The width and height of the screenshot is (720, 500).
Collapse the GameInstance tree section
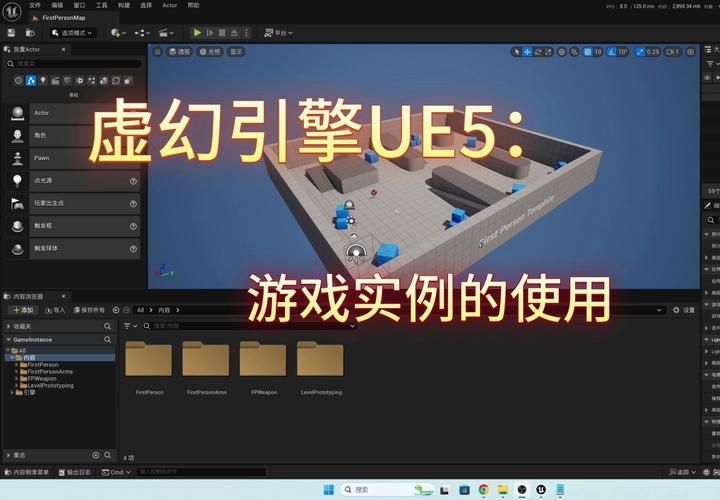click(x=8, y=339)
